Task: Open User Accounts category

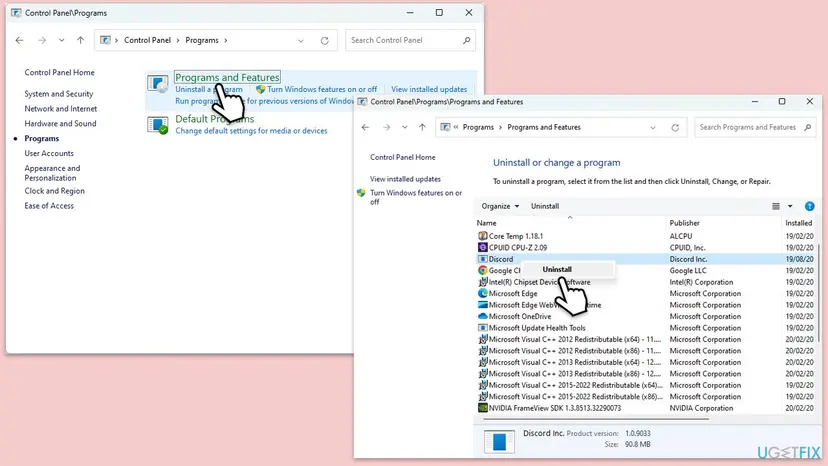Action: click(x=49, y=153)
